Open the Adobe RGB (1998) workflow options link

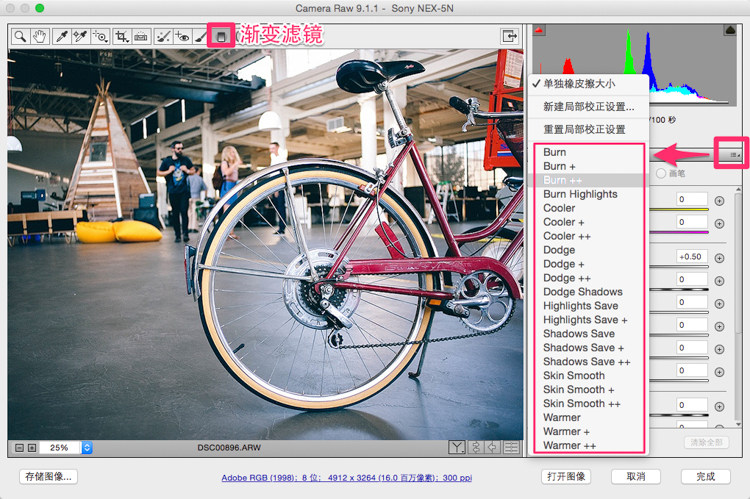coord(347,477)
